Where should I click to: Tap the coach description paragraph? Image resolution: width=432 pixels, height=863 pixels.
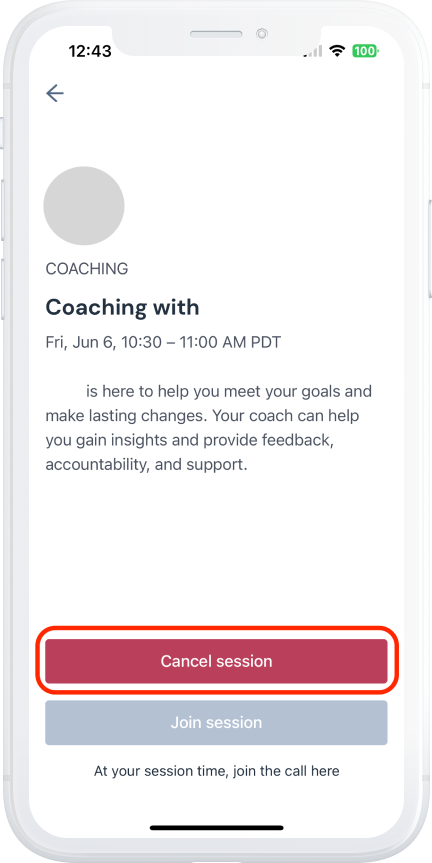click(209, 428)
